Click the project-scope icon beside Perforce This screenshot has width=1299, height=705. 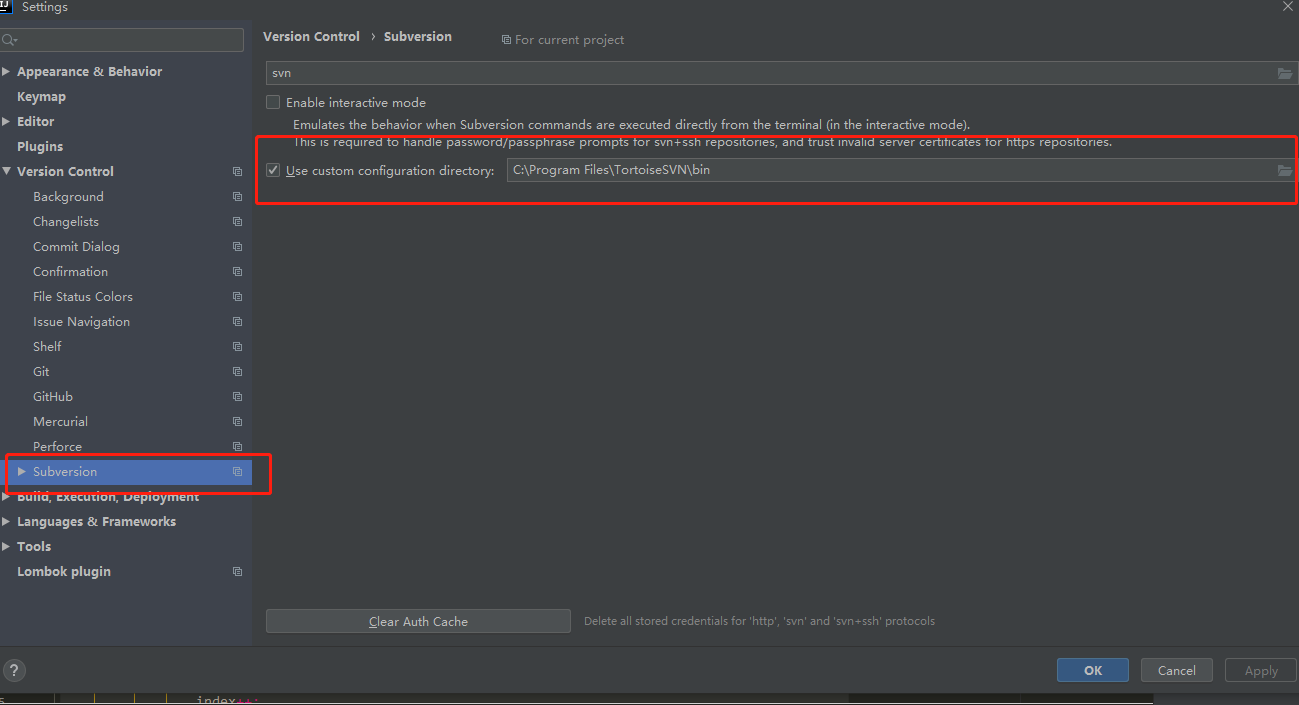click(237, 446)
